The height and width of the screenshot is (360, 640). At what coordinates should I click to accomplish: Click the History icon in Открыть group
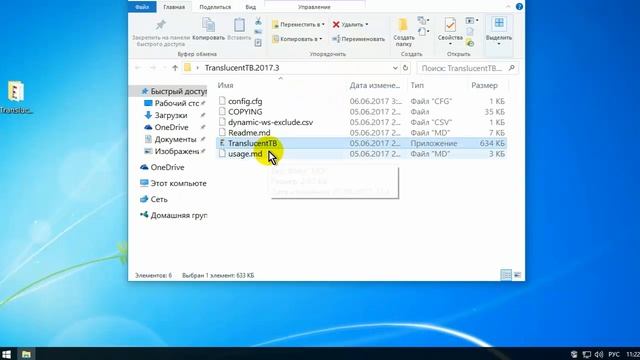(x=470, y=42)
